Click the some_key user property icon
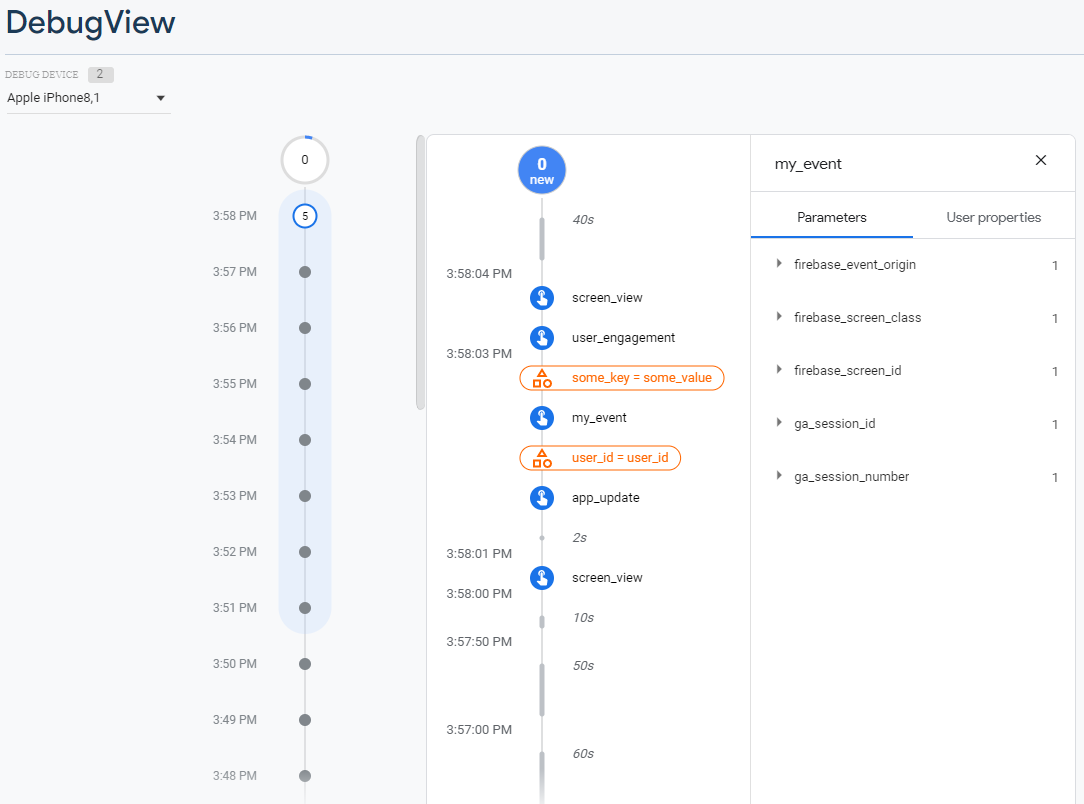Screen dimensions: 1084x804 tap(542, 378)
